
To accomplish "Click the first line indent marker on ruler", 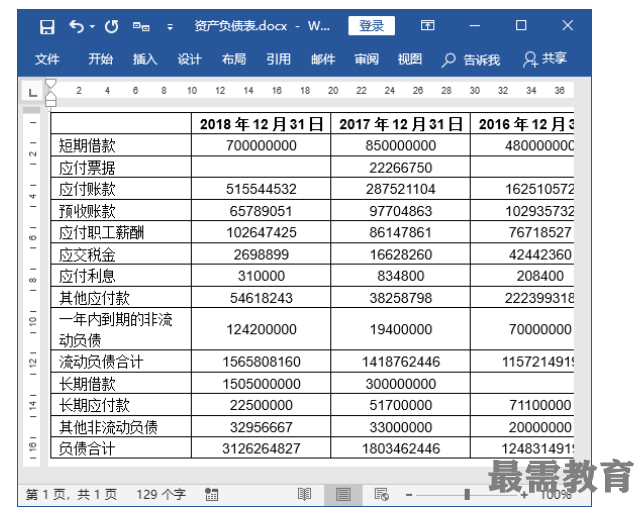I will point(51,85).
